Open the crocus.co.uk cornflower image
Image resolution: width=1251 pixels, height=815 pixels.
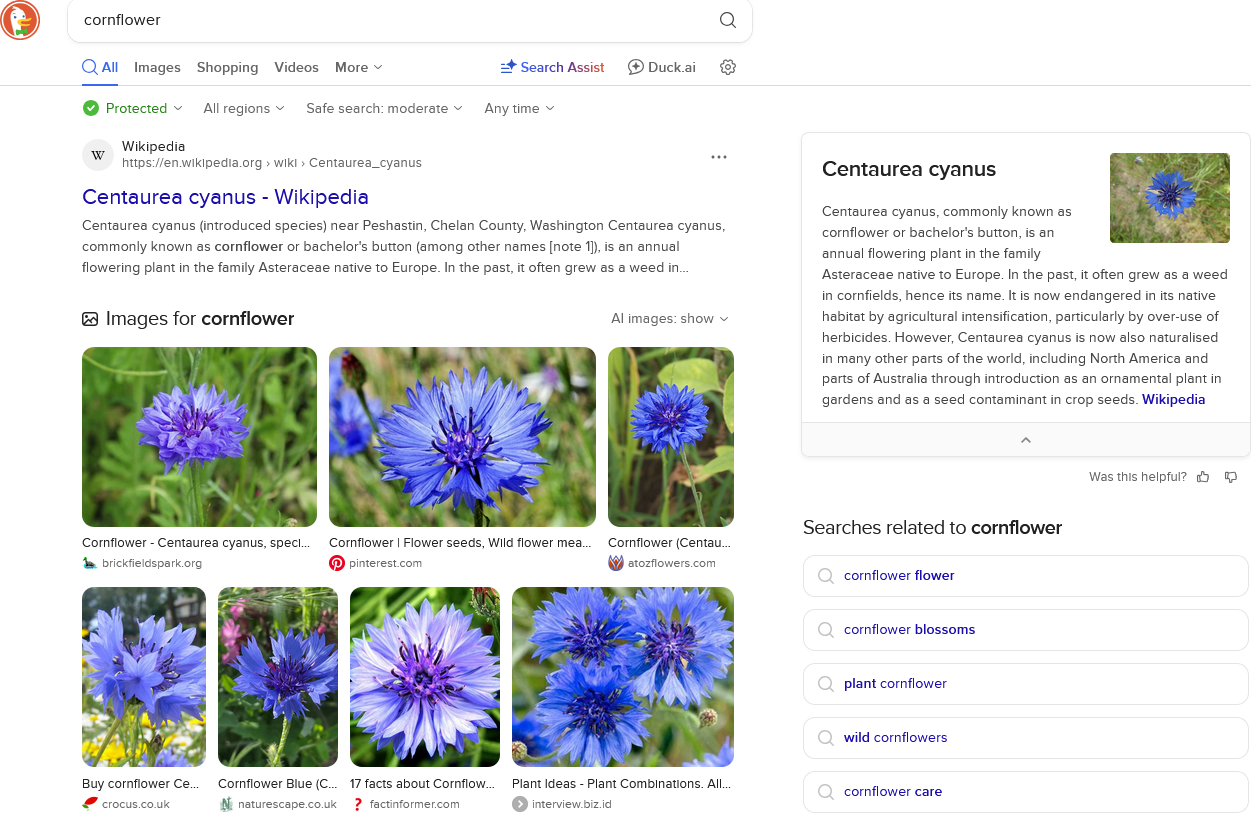tap(144, 677)
